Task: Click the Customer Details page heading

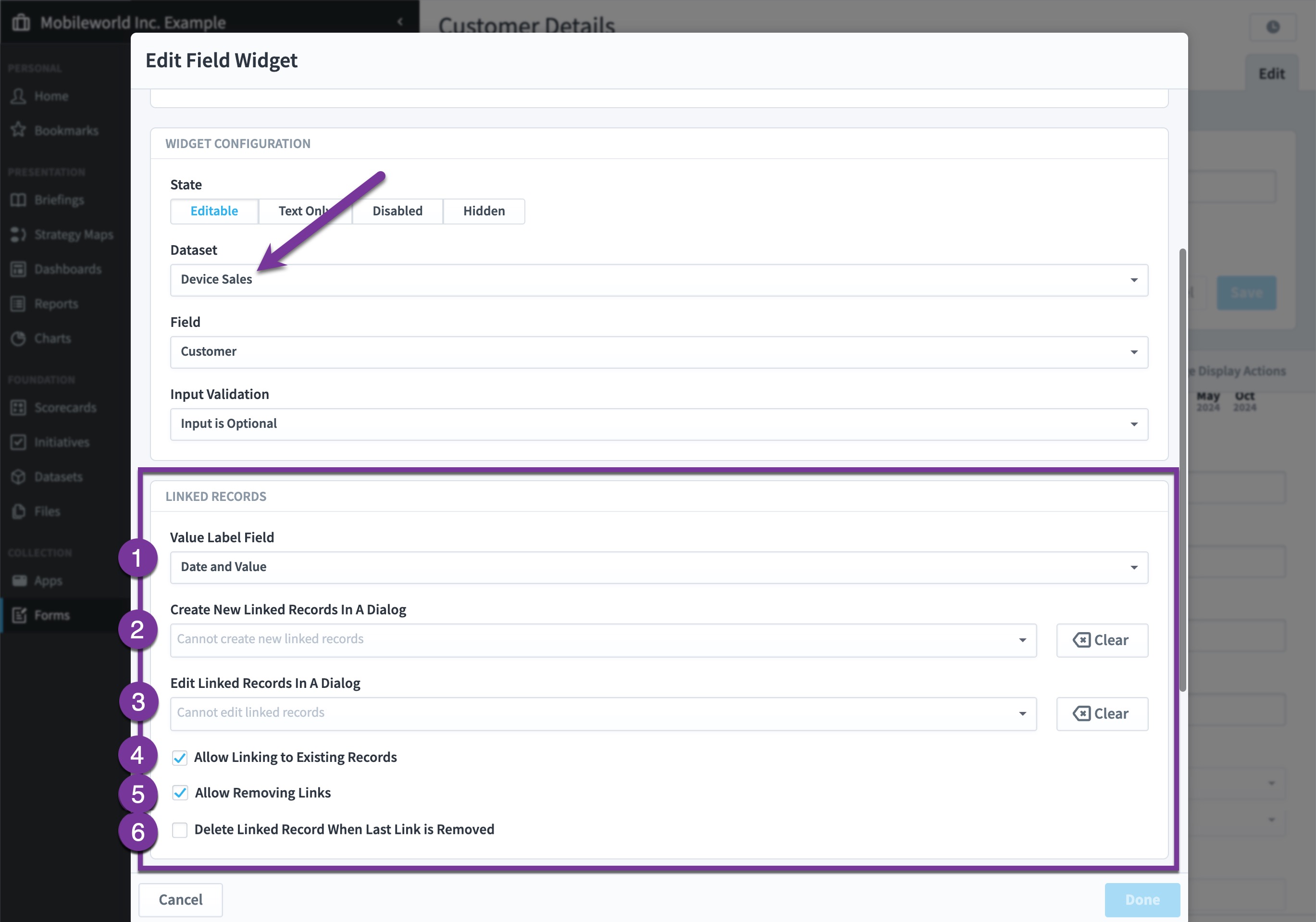Action: 526,25
